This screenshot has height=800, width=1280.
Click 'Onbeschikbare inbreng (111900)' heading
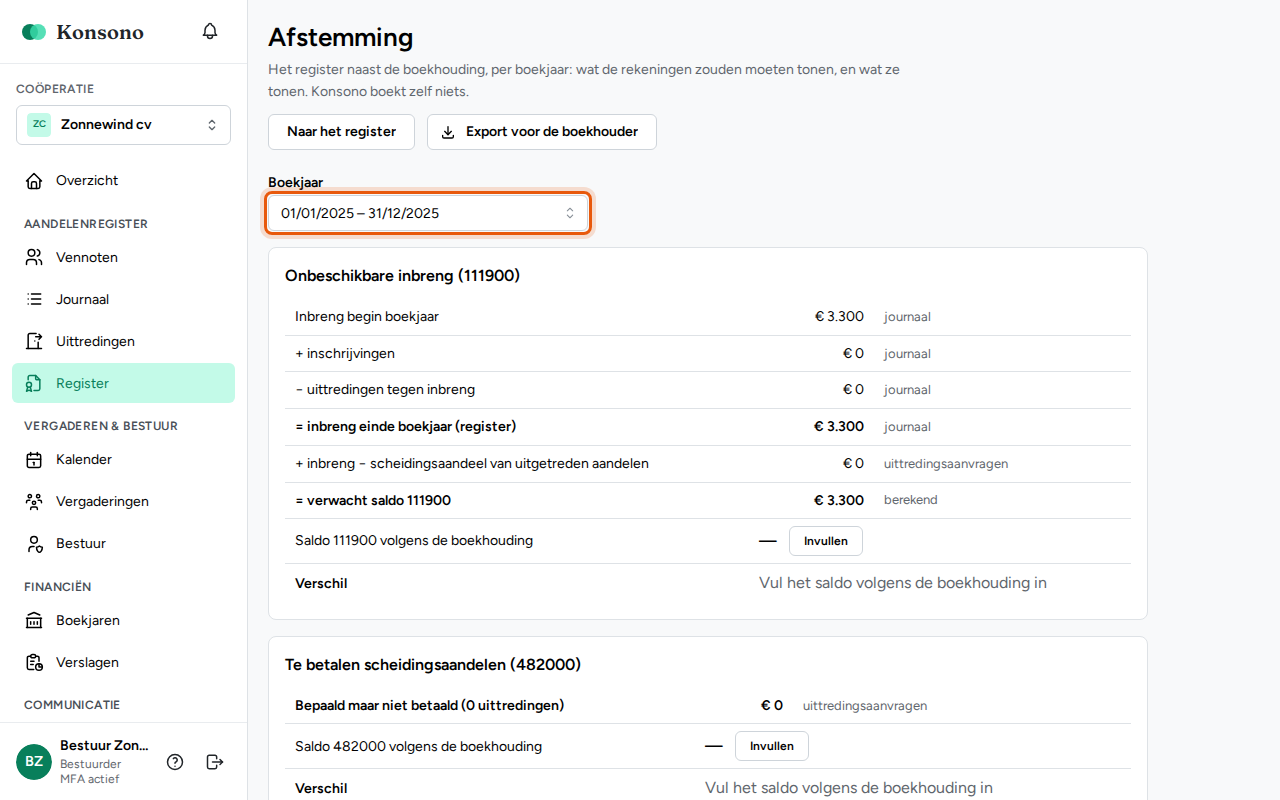coord(403,276)
